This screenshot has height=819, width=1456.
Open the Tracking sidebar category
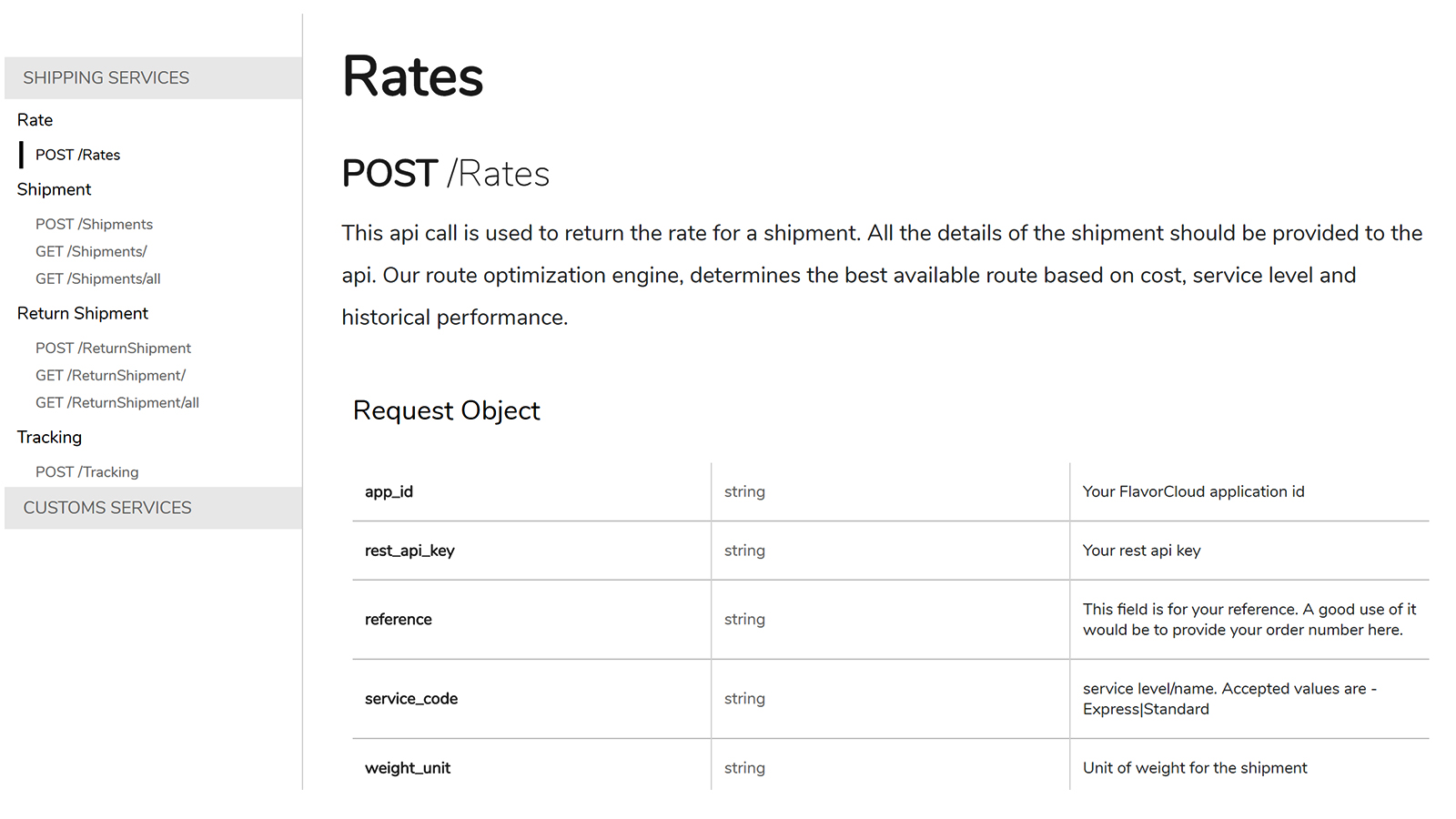coord(50,437)
